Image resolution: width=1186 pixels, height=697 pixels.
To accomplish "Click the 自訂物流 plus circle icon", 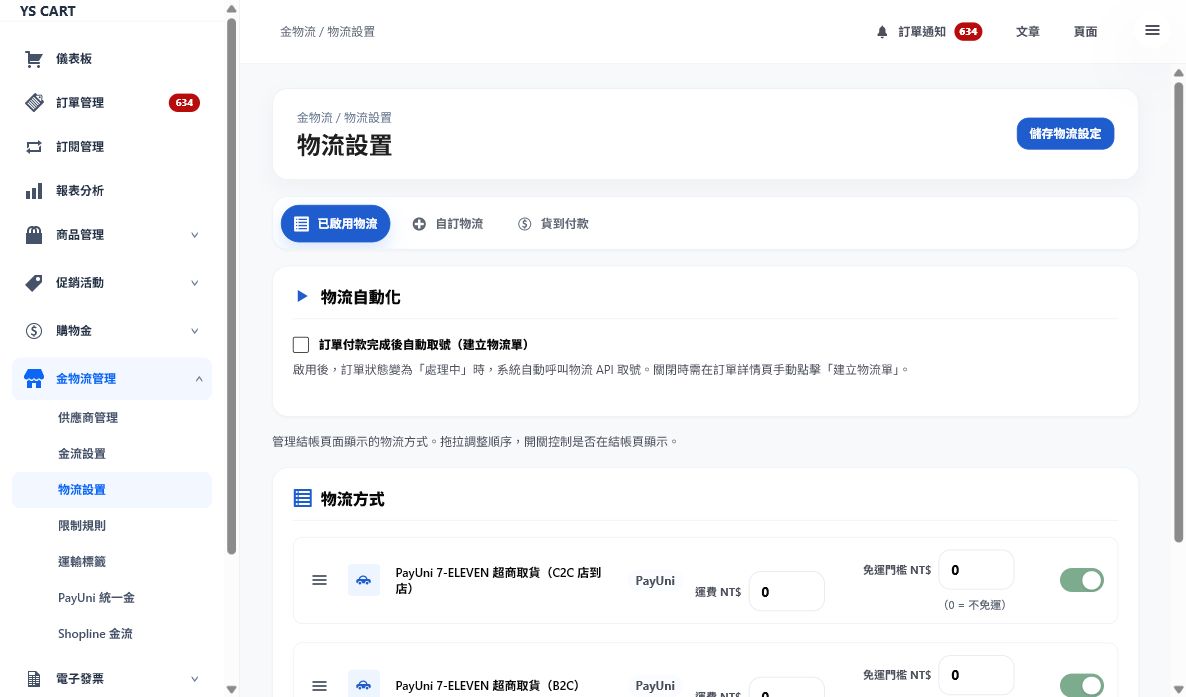I will (x=419, y=224).
